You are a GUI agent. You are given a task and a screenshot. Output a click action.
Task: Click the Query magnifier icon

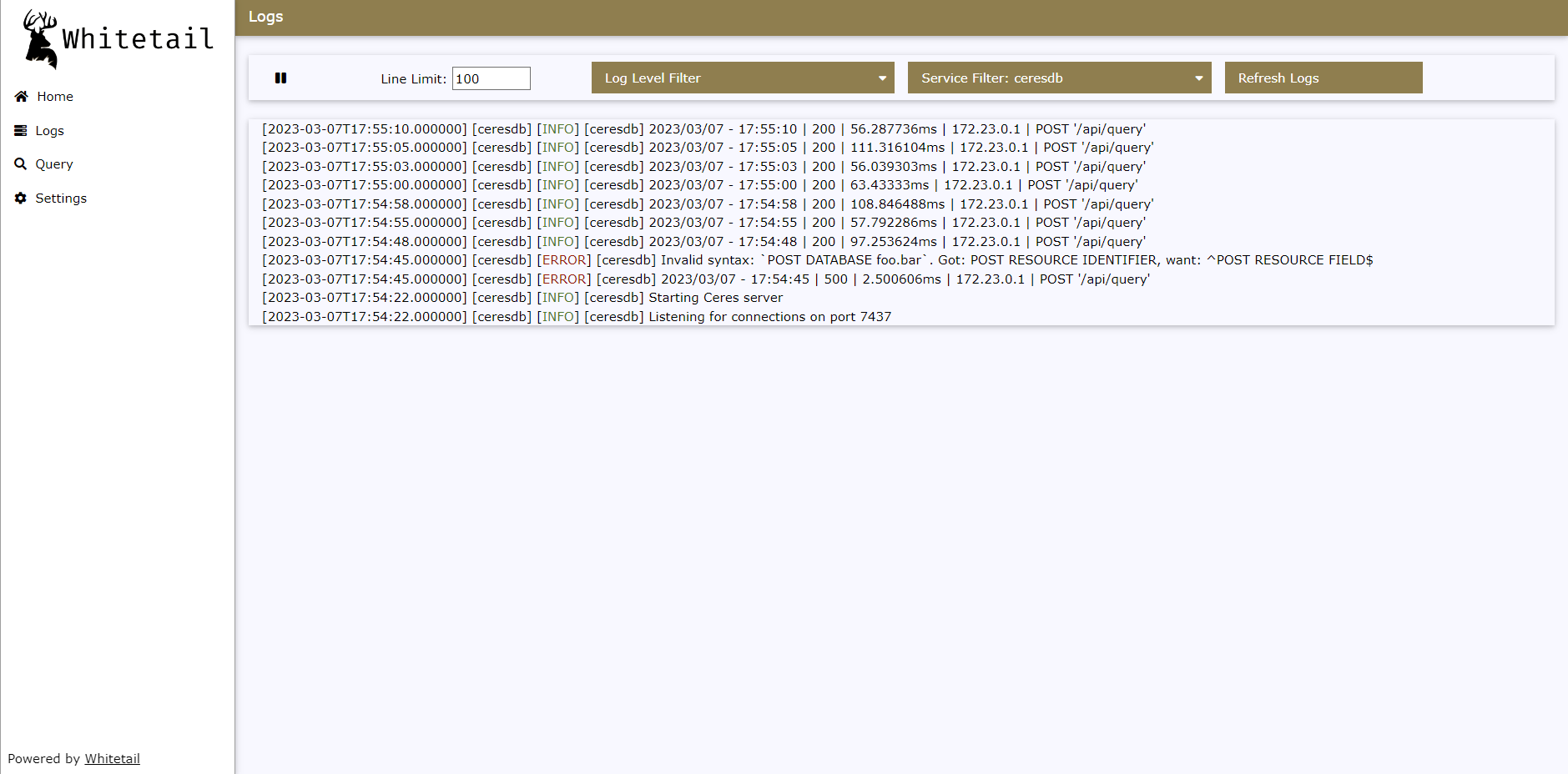pos(21,164)
